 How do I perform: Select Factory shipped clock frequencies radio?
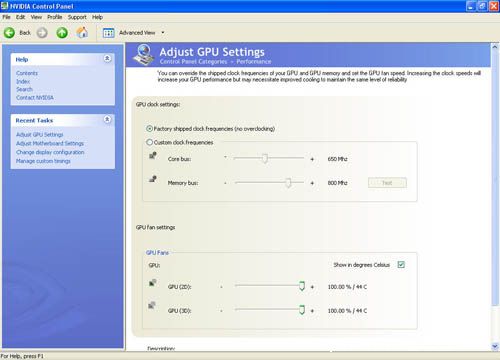tap(150, 129)
